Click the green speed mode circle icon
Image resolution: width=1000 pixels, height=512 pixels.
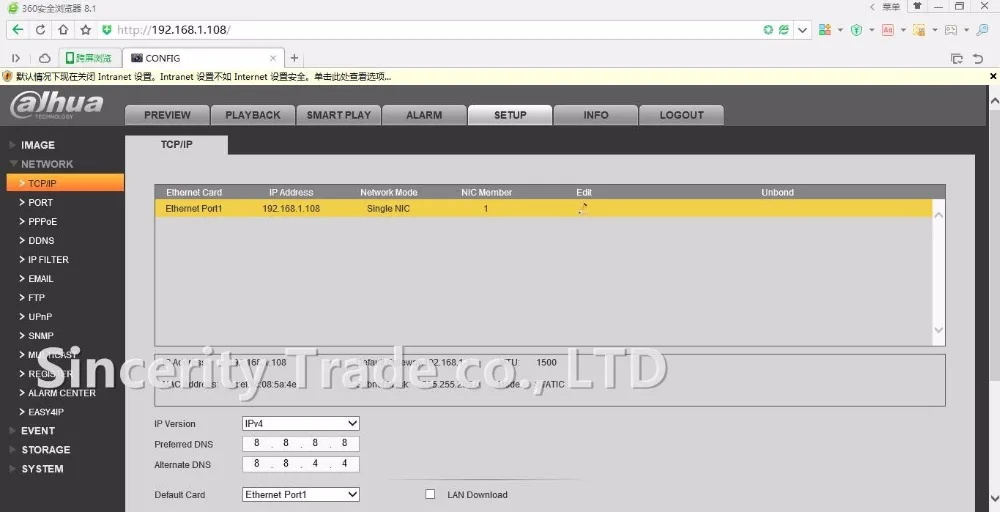click(x=768, y=30)
